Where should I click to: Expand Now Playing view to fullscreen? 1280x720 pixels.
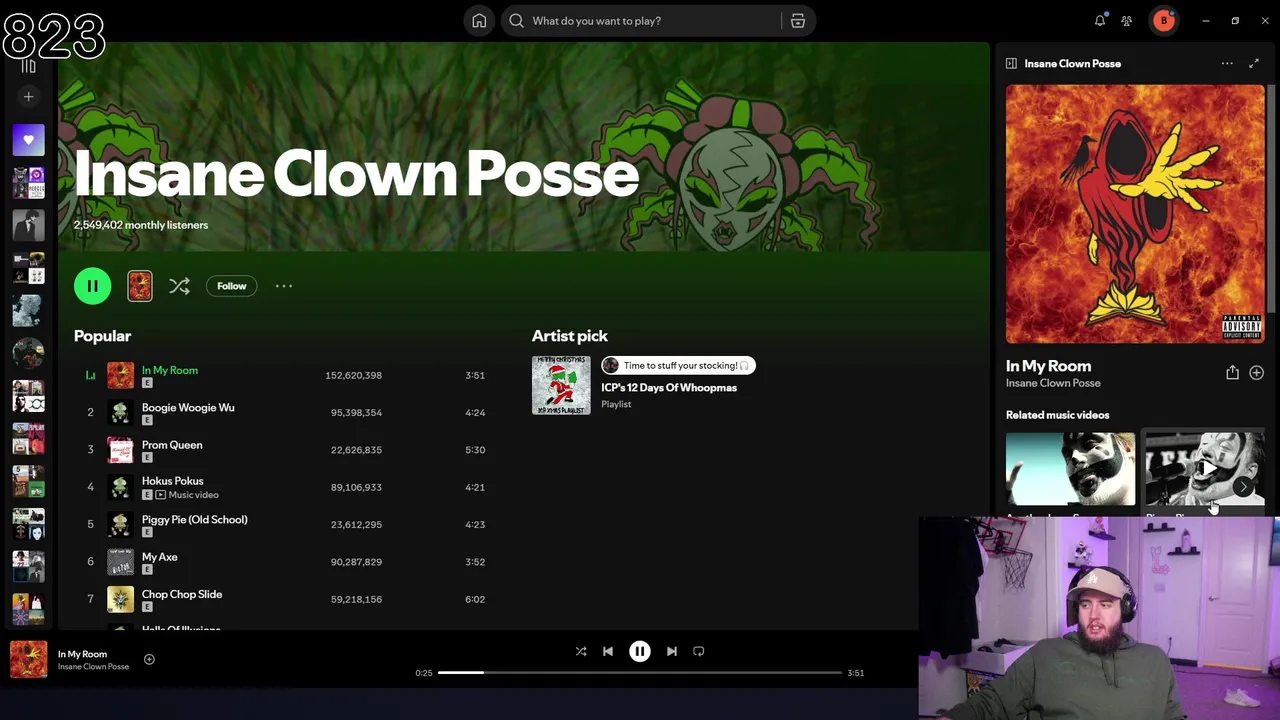point(1254,63)
